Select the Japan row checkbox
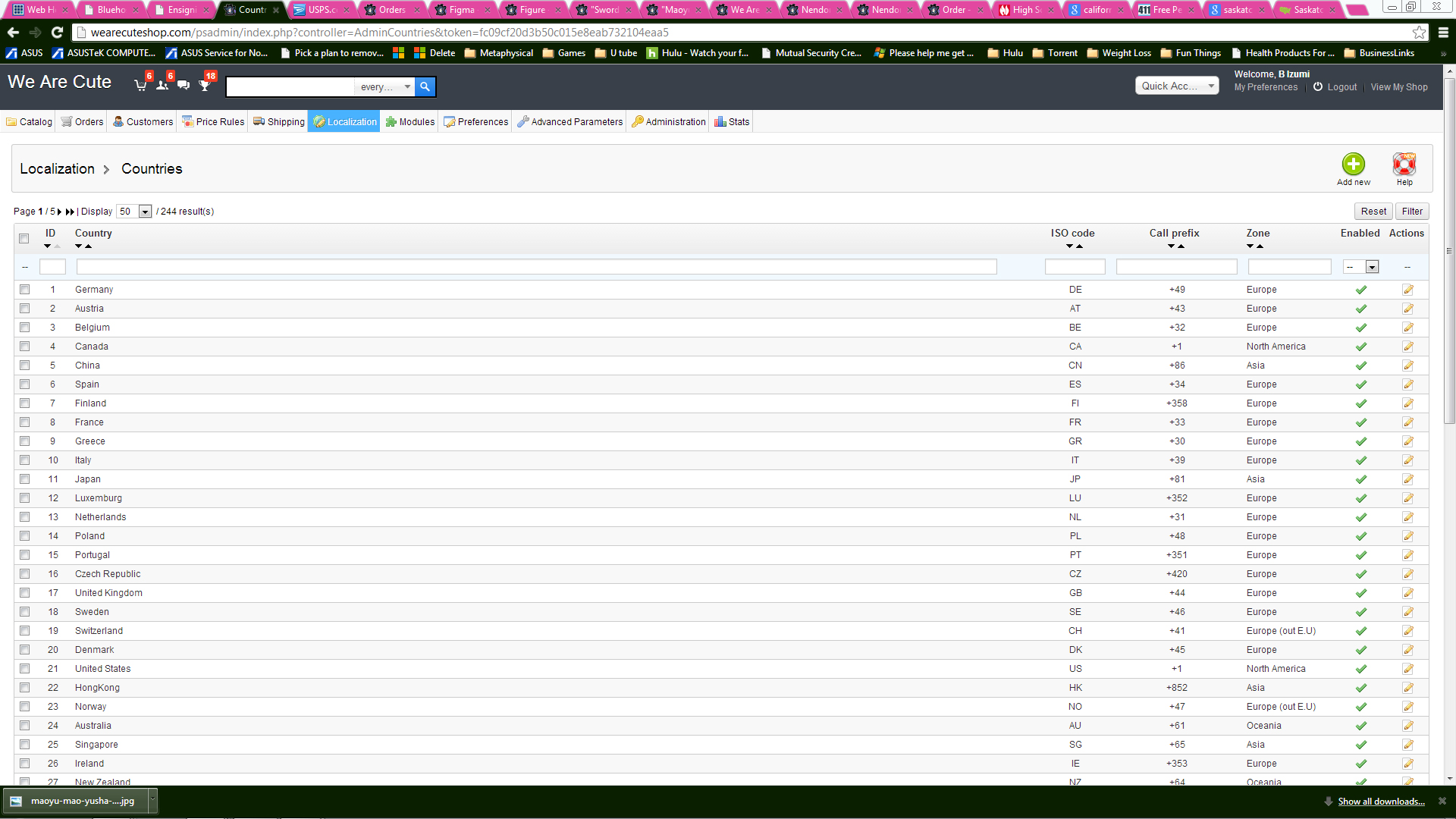 click(x=25, y=479)
